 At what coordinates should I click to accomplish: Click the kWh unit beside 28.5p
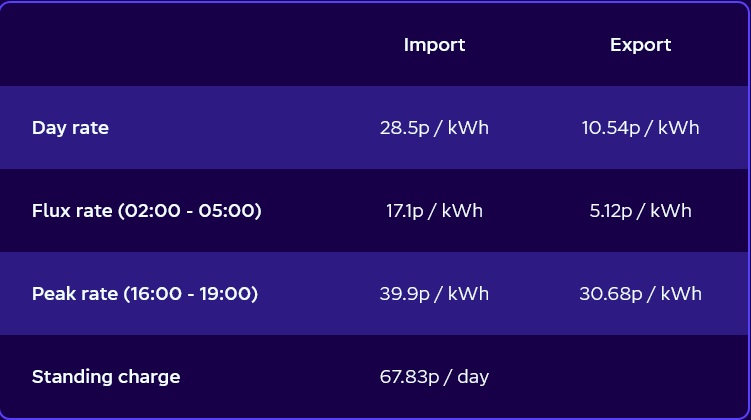468,128
